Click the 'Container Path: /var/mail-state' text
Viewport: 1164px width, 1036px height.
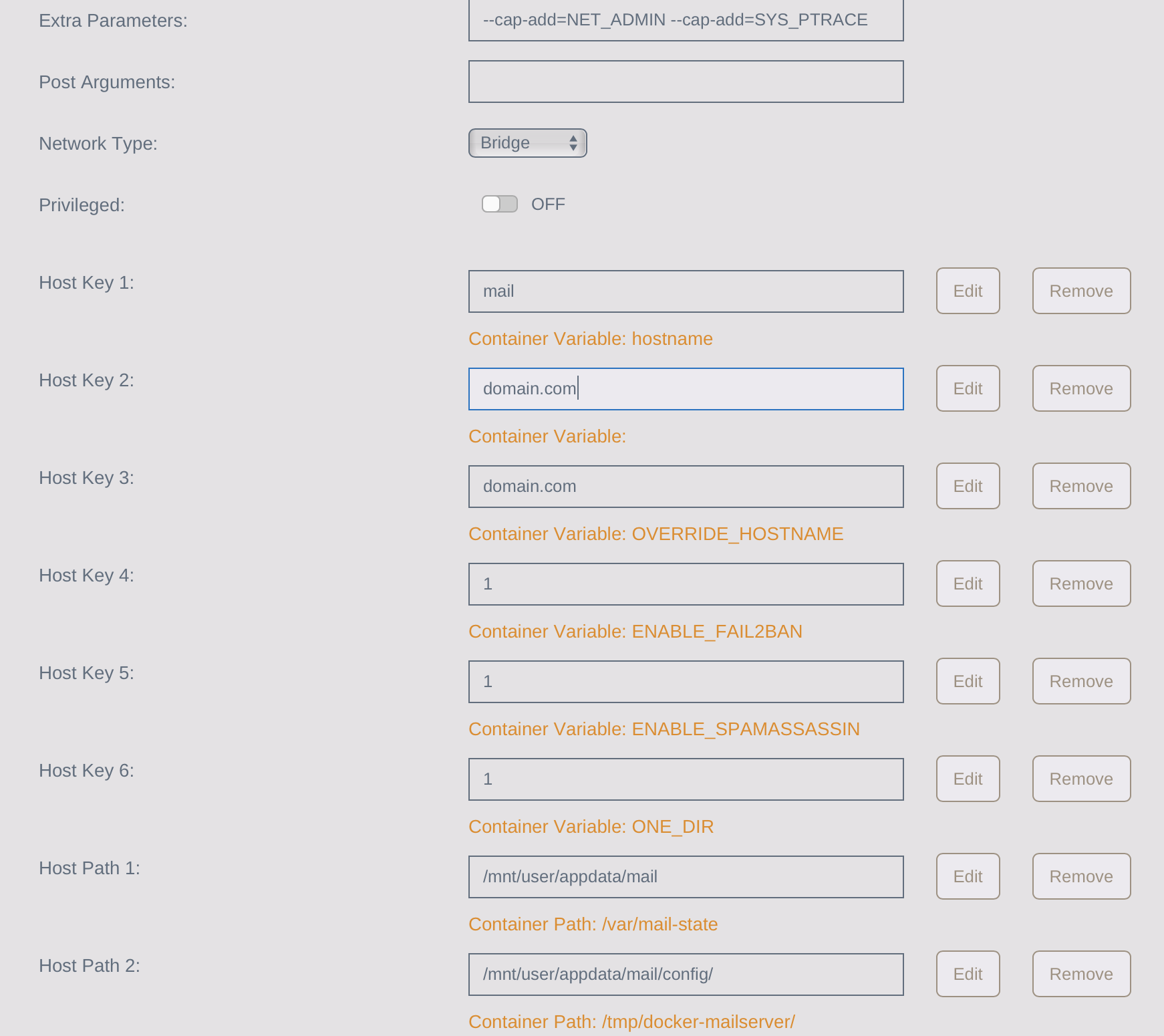[593, 924]
